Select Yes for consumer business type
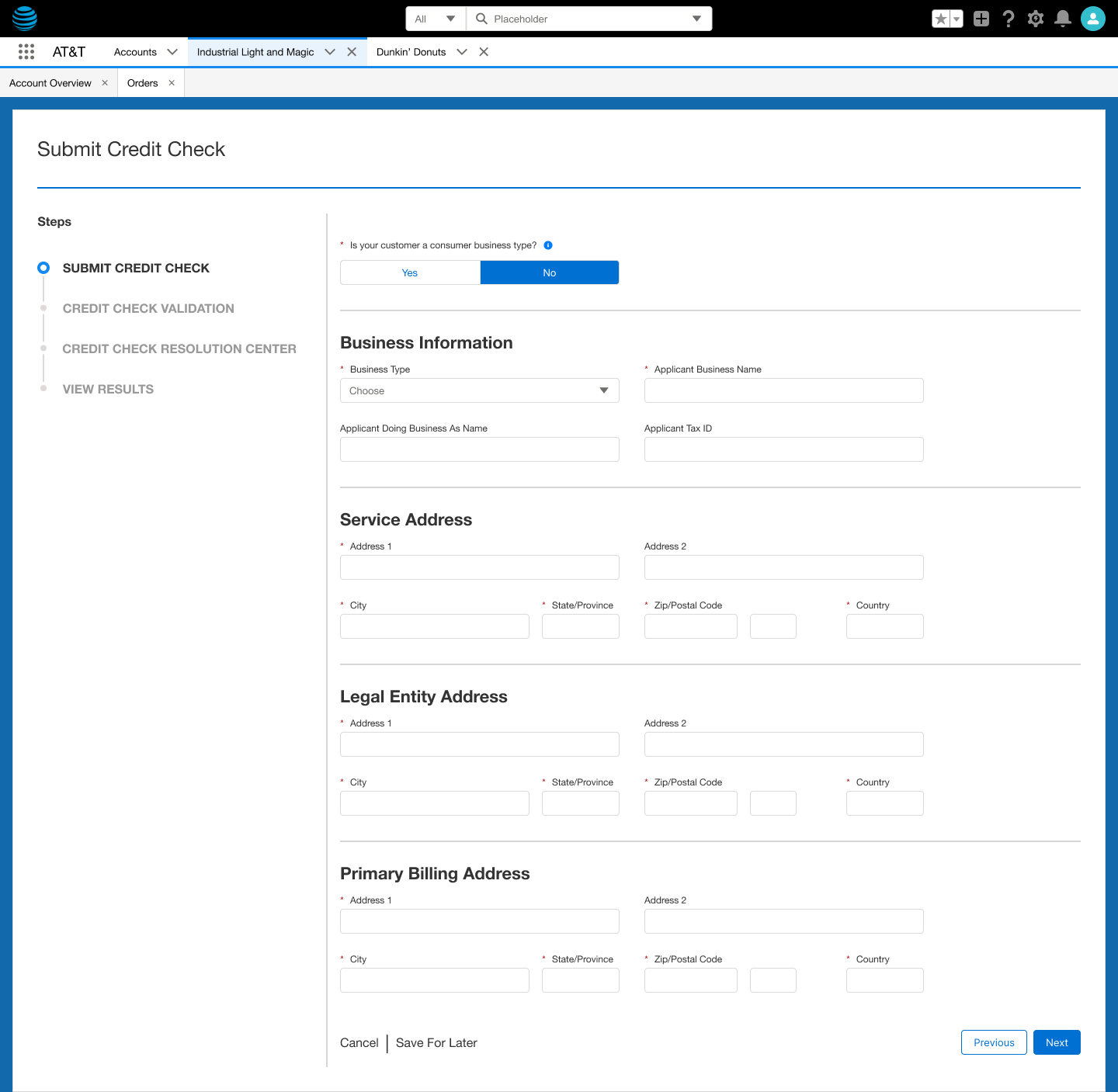The width and height of the screenshot is (1118, 1092). (x=410, y=272)
